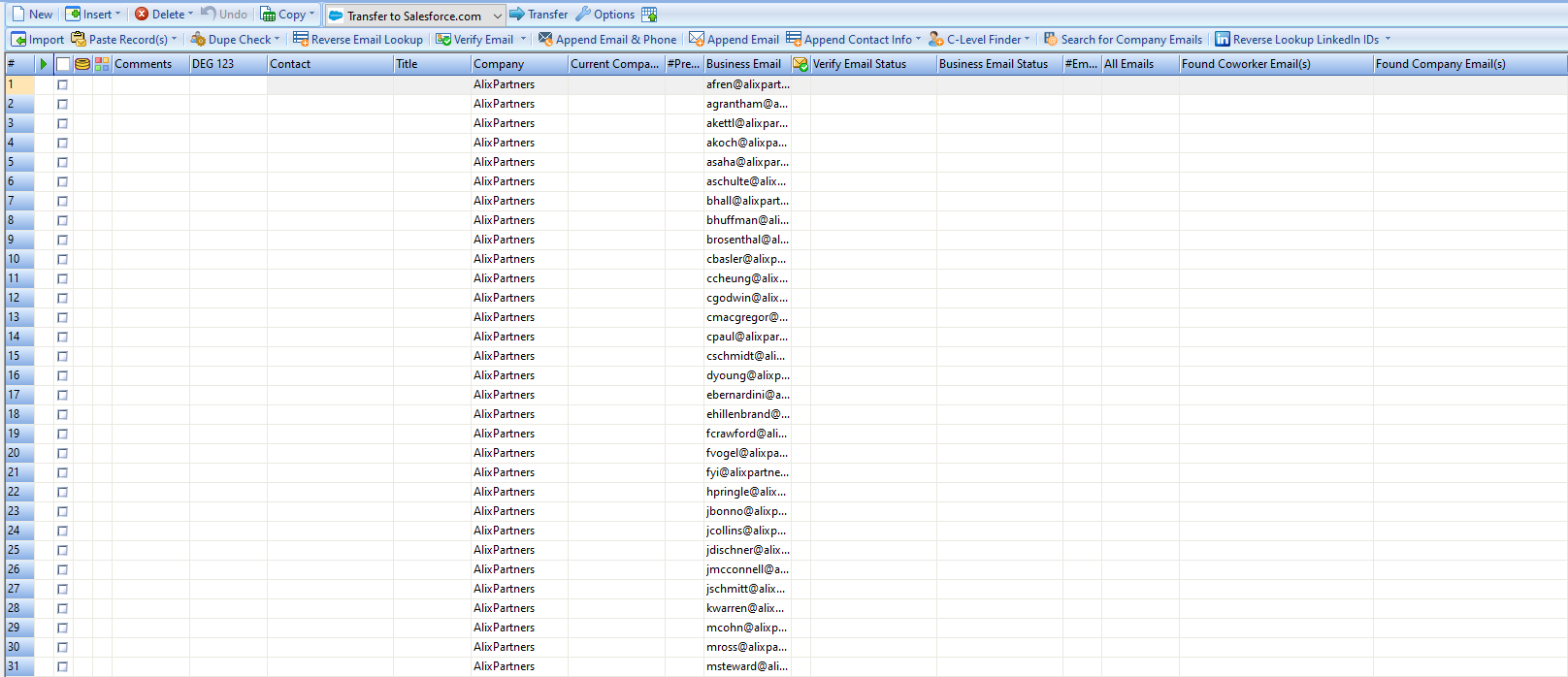The image size is (1568, 677).
Task: Select row number 2 header
Action: (19, 104)
